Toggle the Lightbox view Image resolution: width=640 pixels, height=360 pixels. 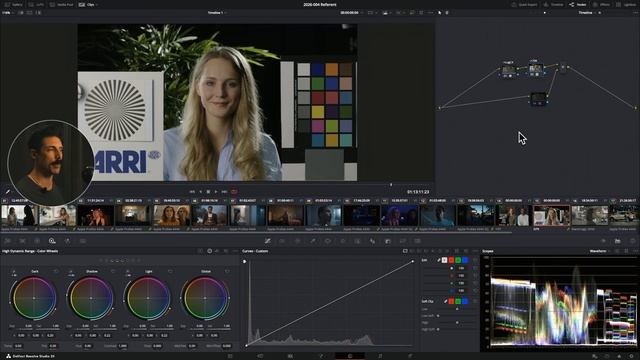pyautogui.click(x=625, y=4)
